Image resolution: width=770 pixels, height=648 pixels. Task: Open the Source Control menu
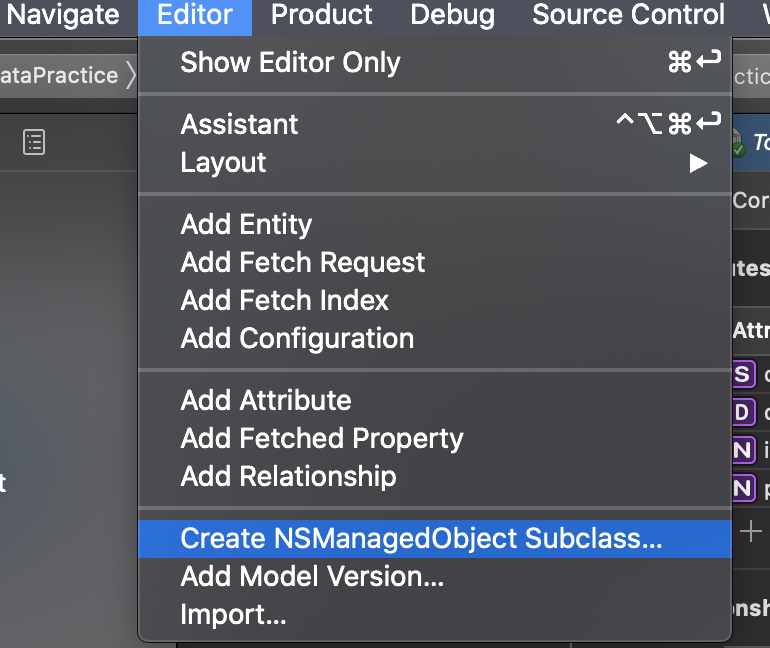628,15
